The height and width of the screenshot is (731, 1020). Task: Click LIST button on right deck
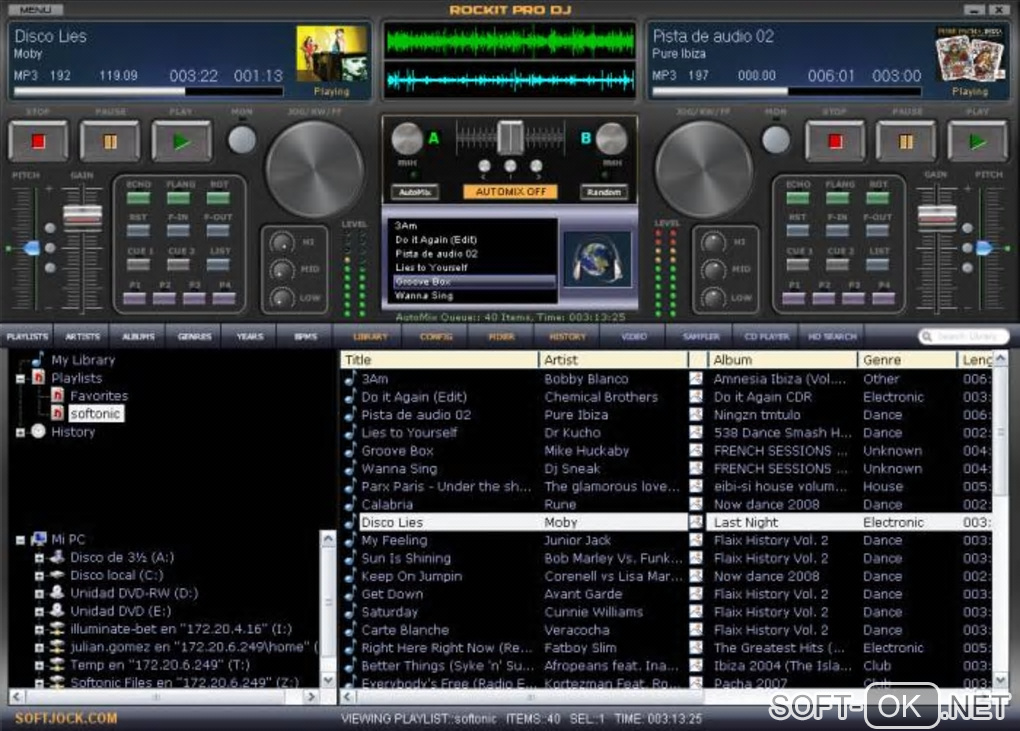pos(878,264)
